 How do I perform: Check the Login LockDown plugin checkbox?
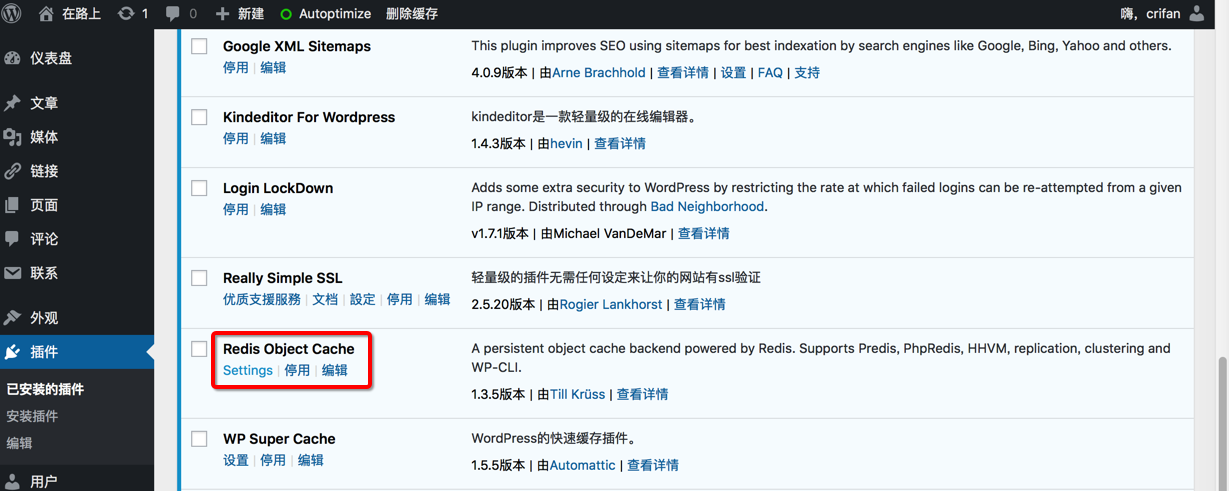coord(200,188)
